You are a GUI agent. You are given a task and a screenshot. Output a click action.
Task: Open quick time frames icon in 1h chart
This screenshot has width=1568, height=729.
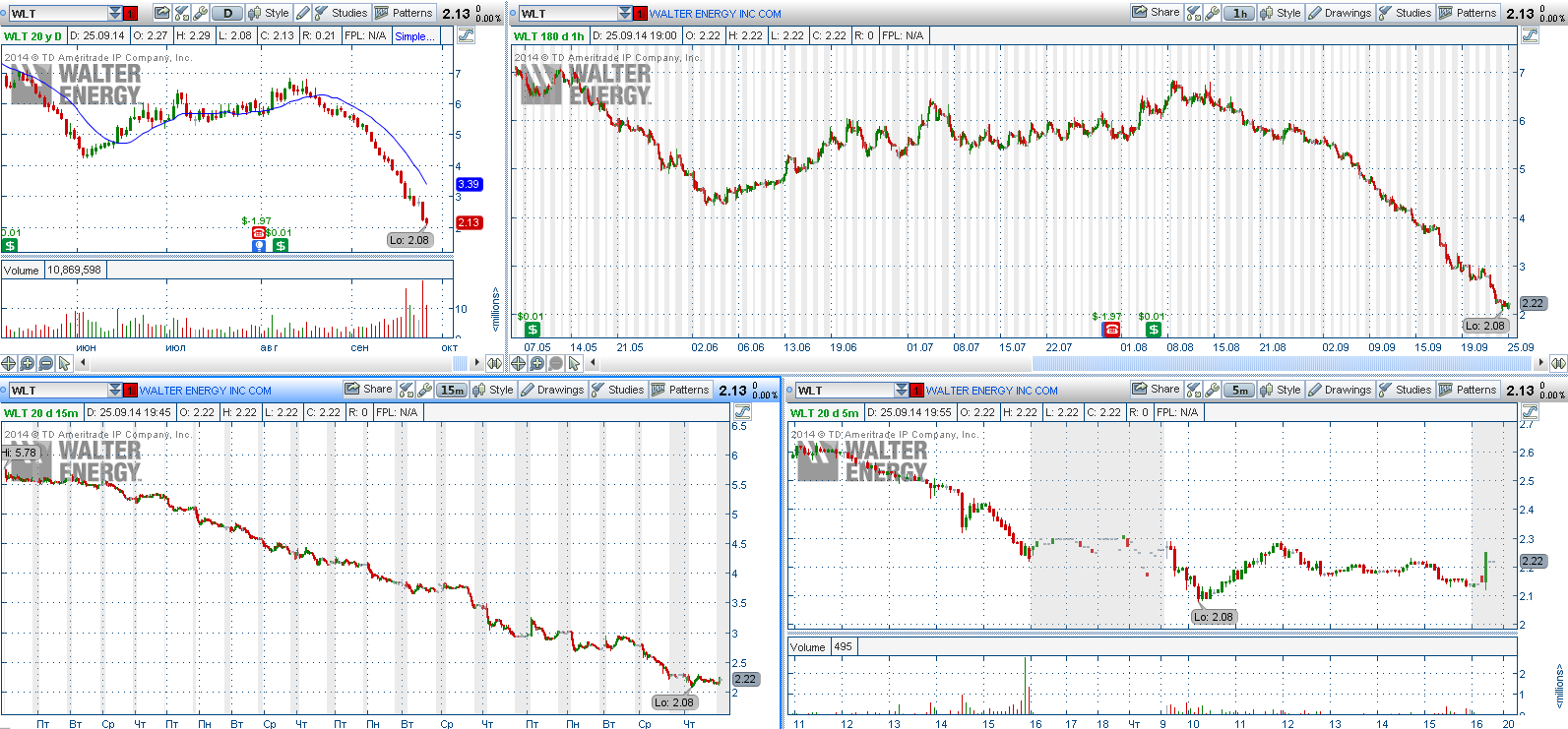click(x=1194, y=13)
